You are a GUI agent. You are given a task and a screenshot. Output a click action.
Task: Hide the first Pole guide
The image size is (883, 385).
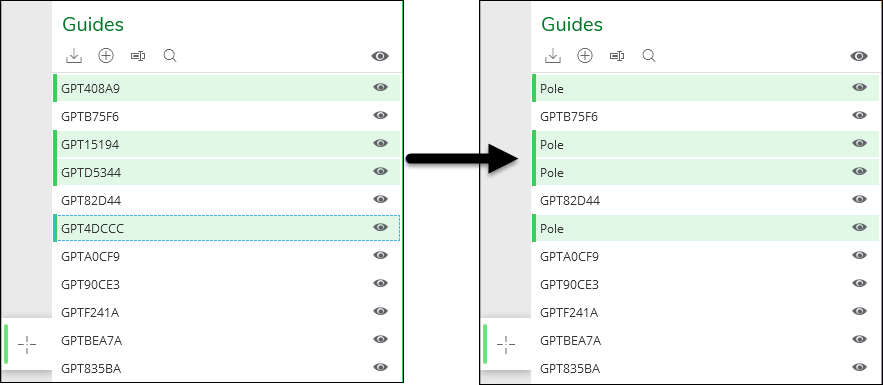859,87
